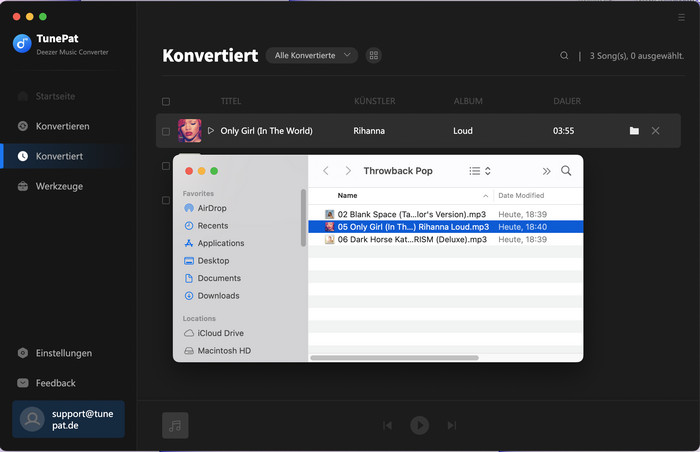The image size is (700, 452).
Task: Expand the Alle Konvertierte dropdown
Action: tap(312, 55)
